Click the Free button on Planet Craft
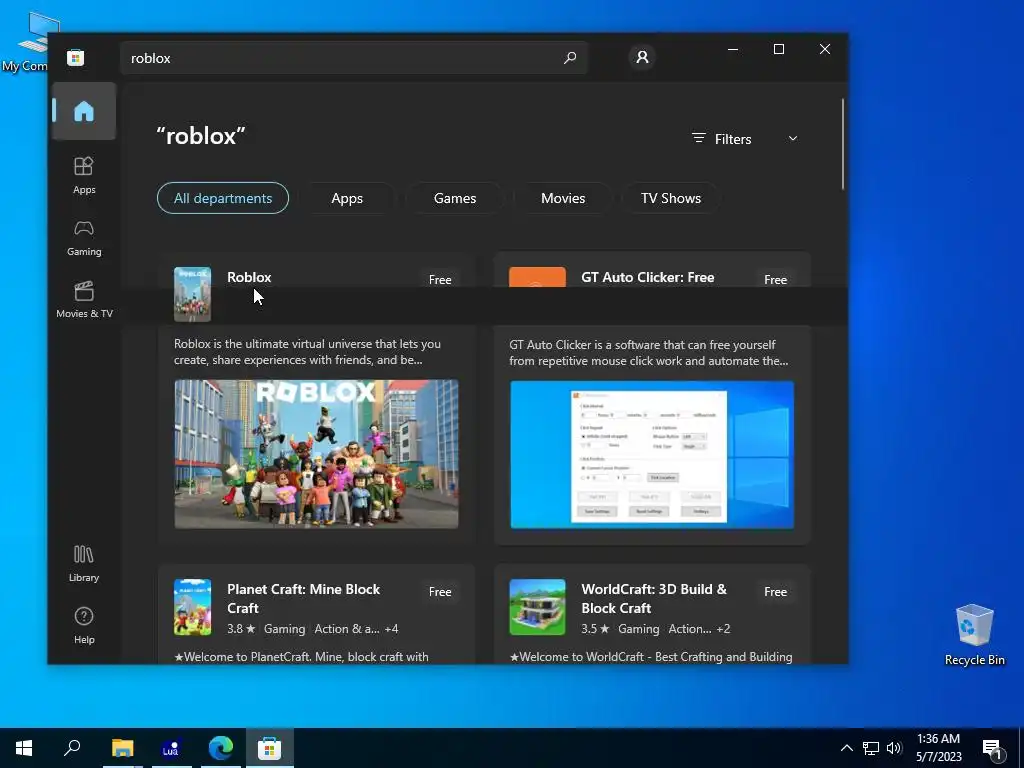Viewport: 1024px width, 768px height. coord(440,592)
